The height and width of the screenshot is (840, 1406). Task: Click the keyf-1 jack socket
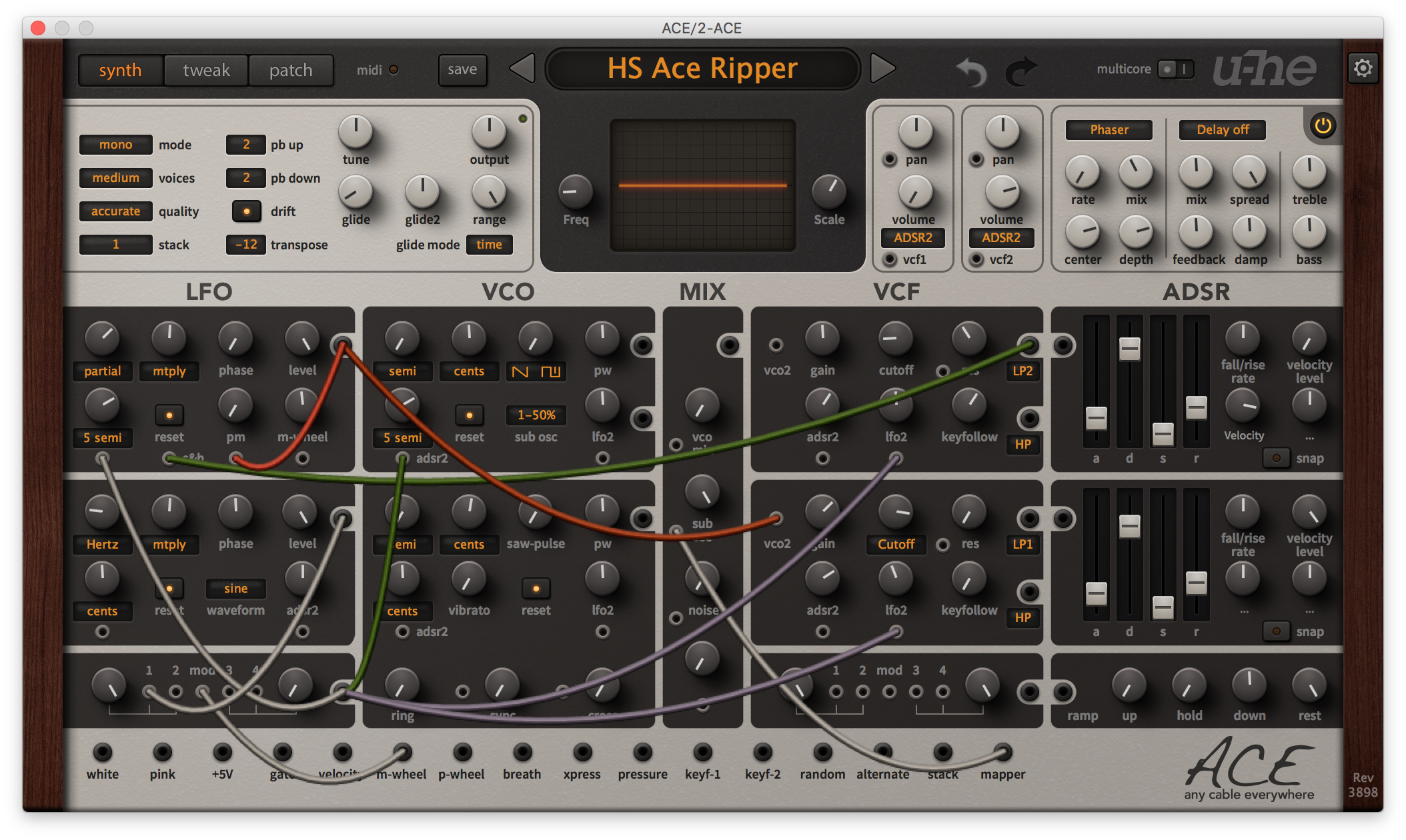702,752
